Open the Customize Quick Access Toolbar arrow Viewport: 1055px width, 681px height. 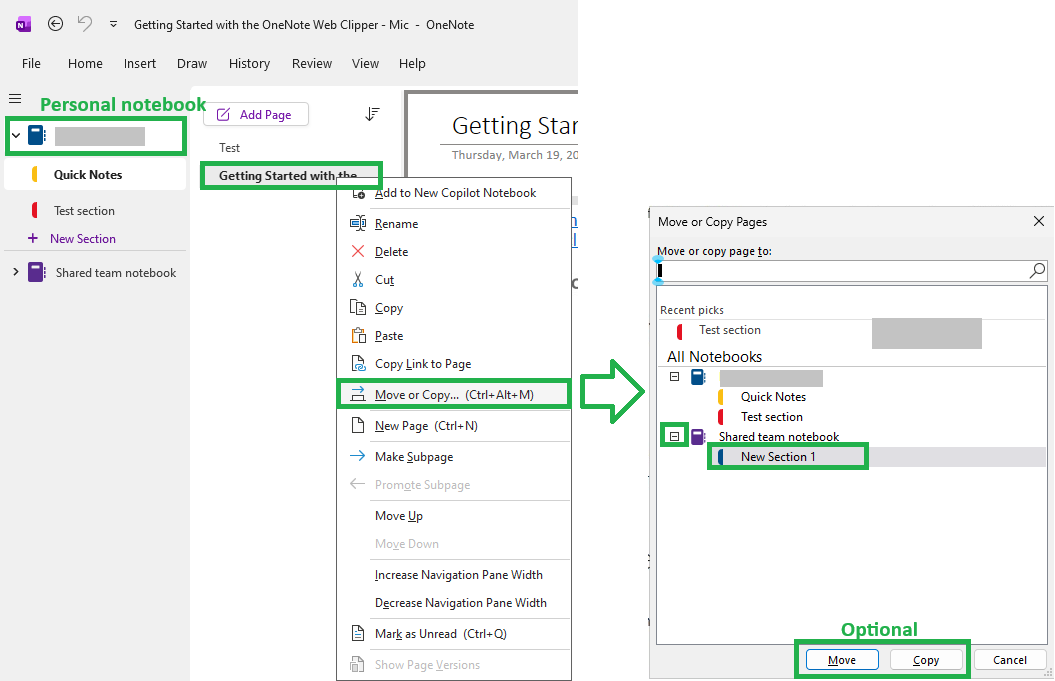113,24
